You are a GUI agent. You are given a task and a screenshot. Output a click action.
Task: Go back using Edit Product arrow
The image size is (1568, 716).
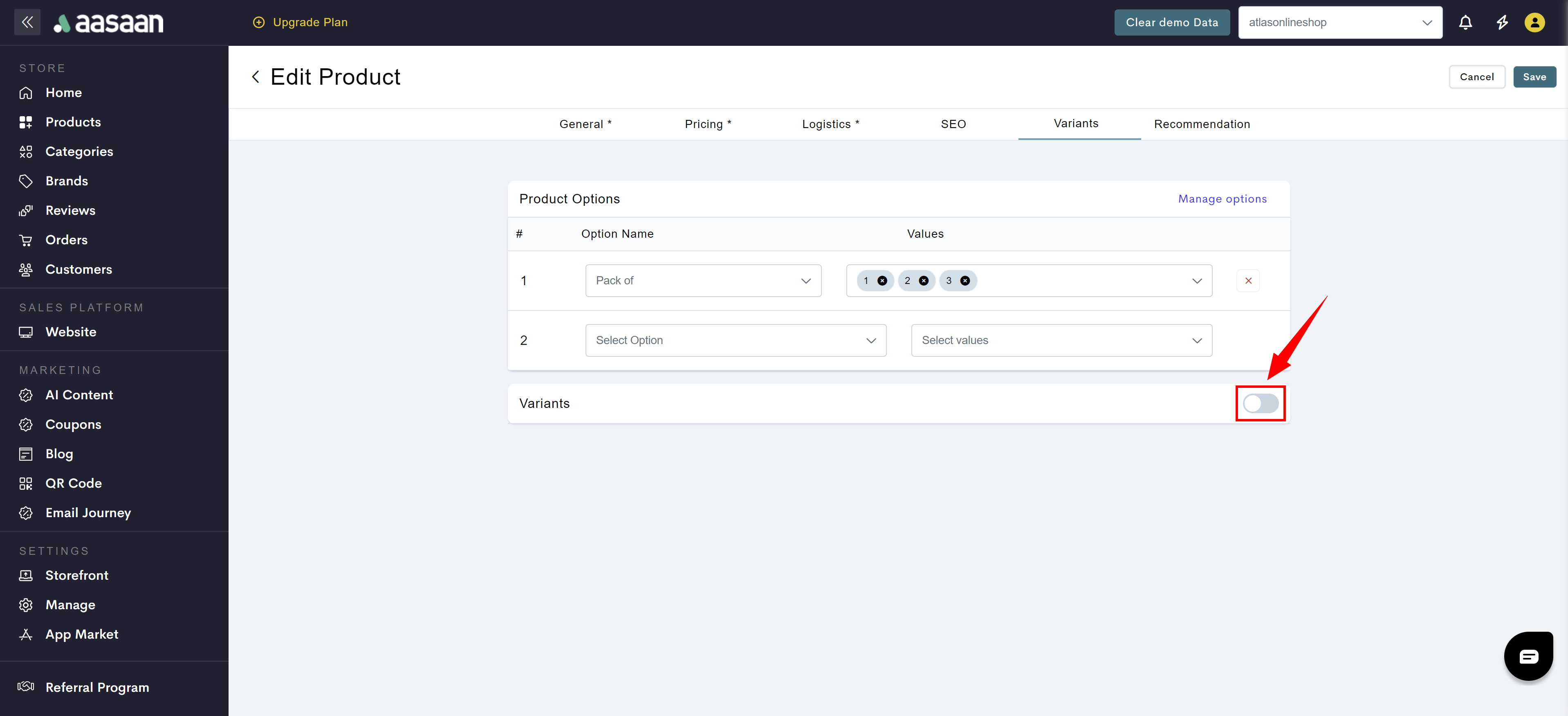(x=256, y=77)
